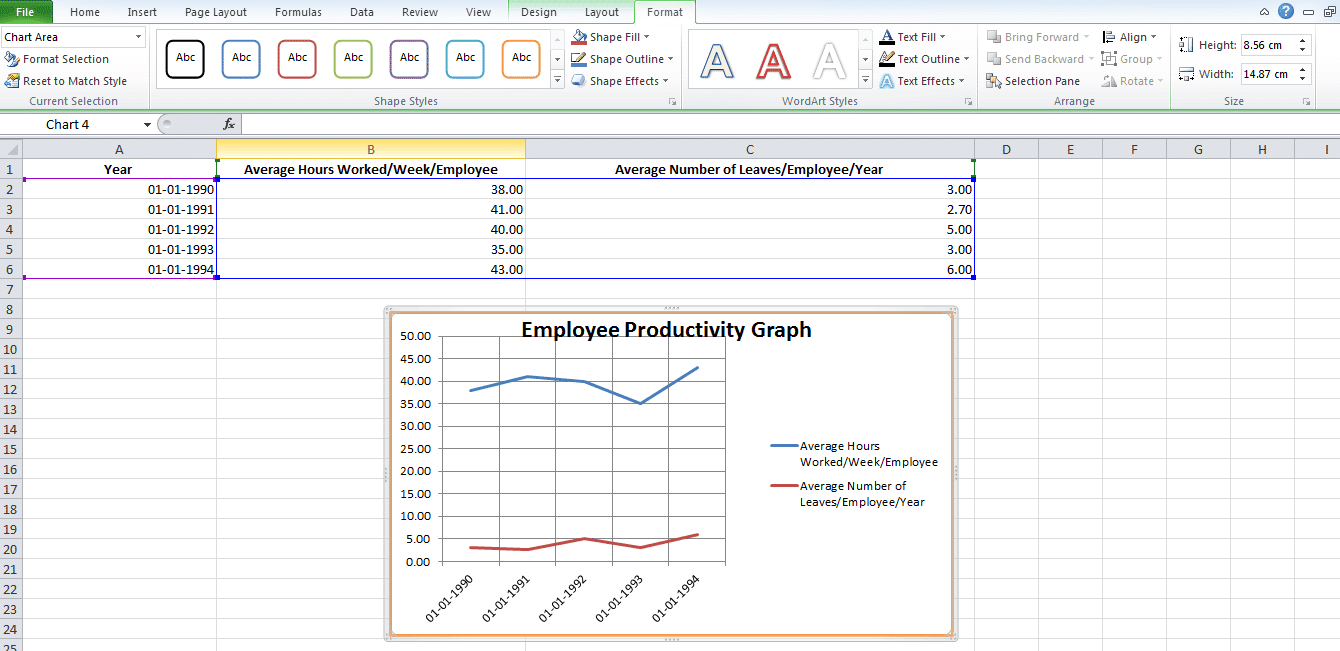The image size is (1340, 651).
Task: Open Excel Help question mark icon
Action: point(1285,11)
